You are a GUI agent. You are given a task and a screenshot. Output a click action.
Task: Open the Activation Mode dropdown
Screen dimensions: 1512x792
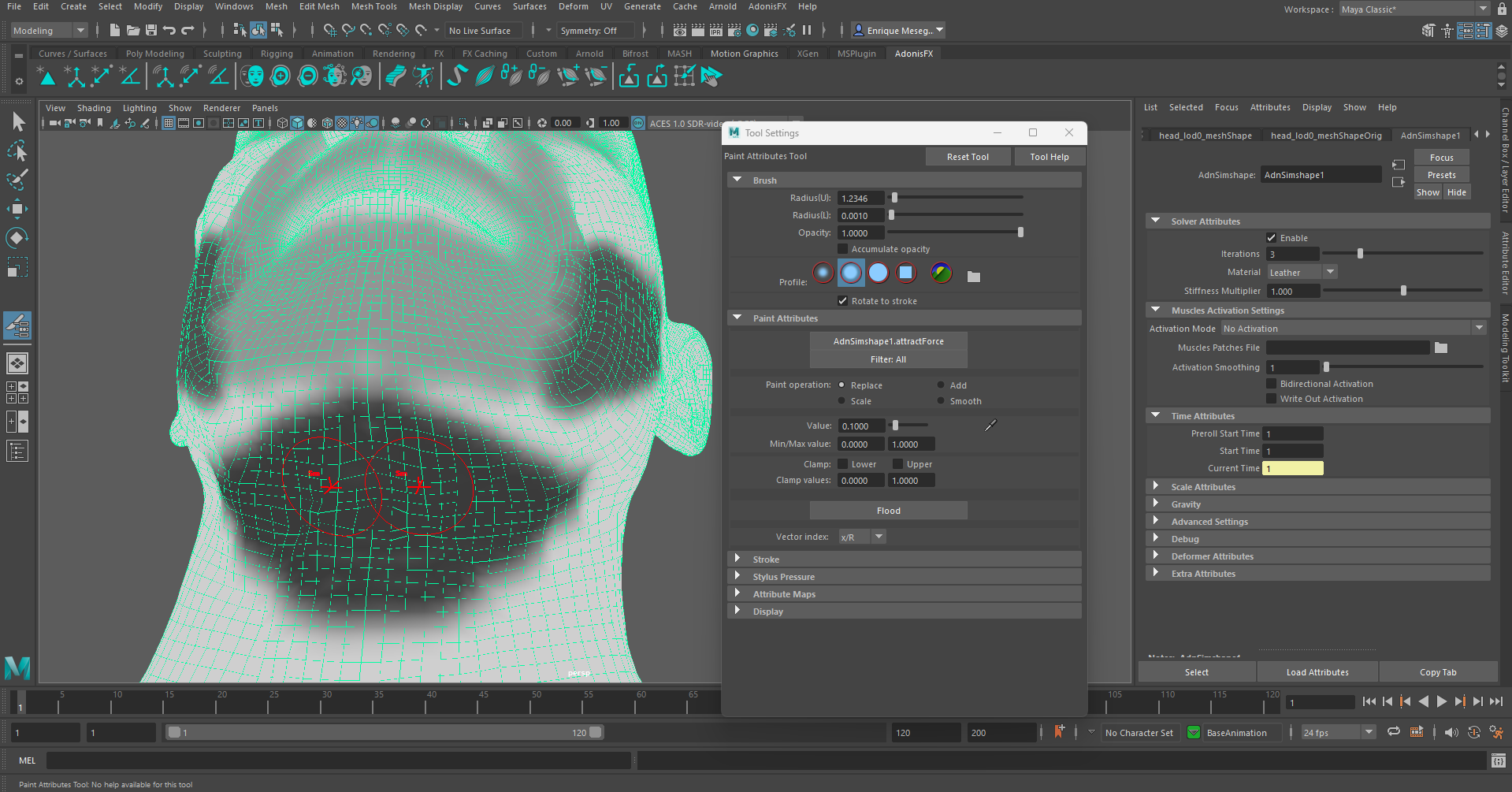(1353, 329)
